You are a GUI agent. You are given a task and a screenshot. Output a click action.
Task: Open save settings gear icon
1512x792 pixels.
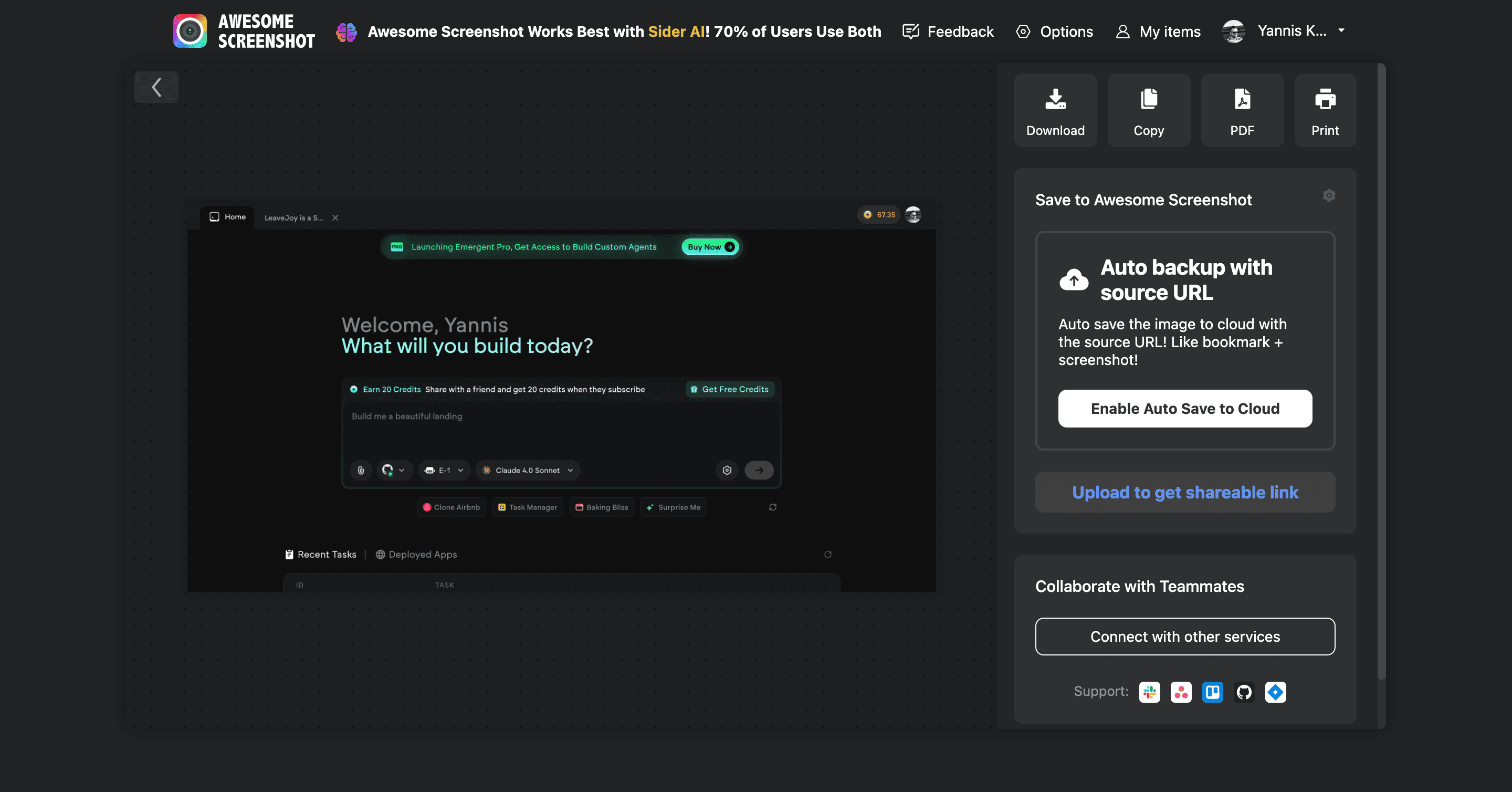click(x=1329, y=195)
